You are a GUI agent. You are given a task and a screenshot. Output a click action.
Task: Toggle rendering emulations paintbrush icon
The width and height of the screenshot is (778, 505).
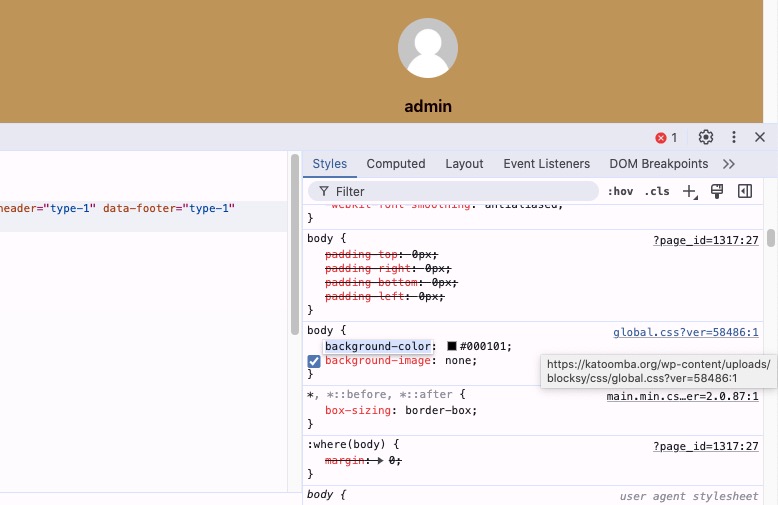point(717,191)
